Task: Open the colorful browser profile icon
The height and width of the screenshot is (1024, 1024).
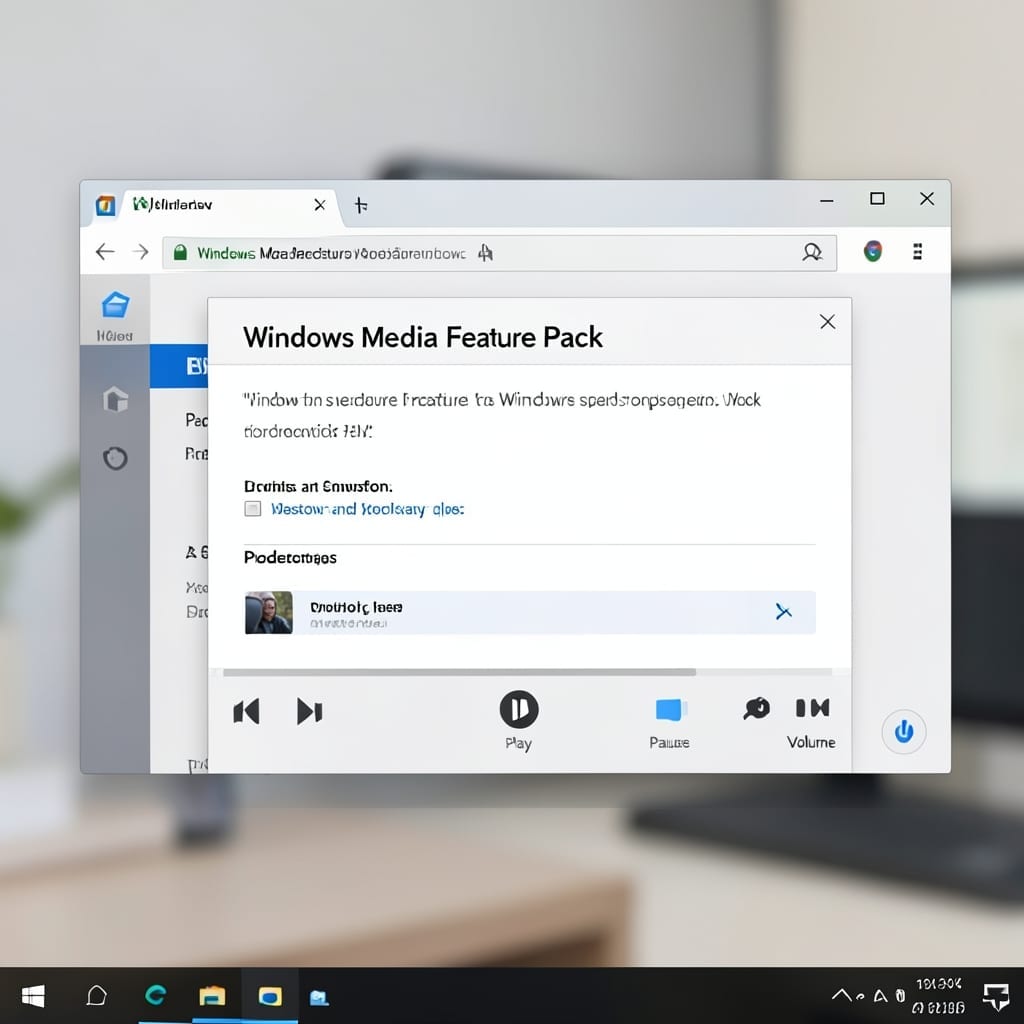Action: (x=872, y=251)
